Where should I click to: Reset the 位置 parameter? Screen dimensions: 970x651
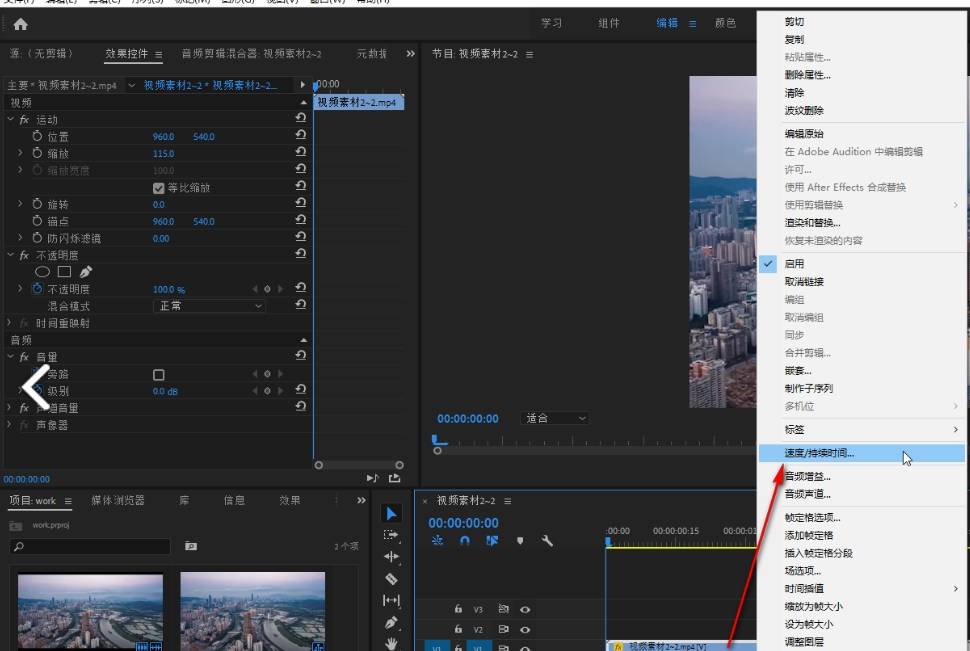tap(301, 136)
